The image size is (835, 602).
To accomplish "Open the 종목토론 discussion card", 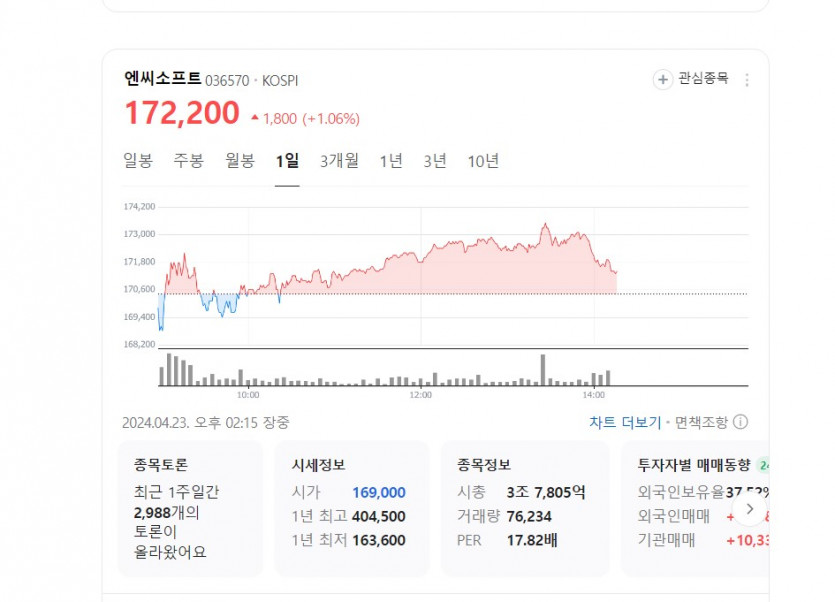I will pos(190,508).
